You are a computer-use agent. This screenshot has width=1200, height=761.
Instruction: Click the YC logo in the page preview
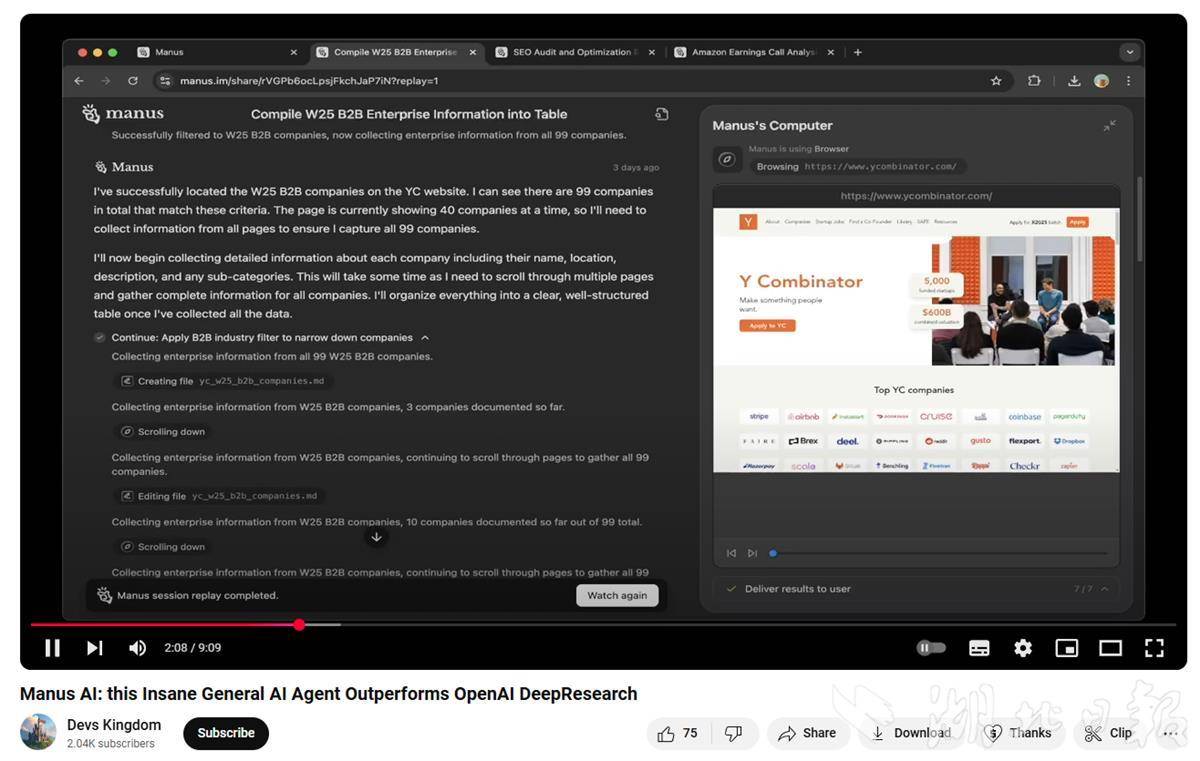click(x=748, y=222)
